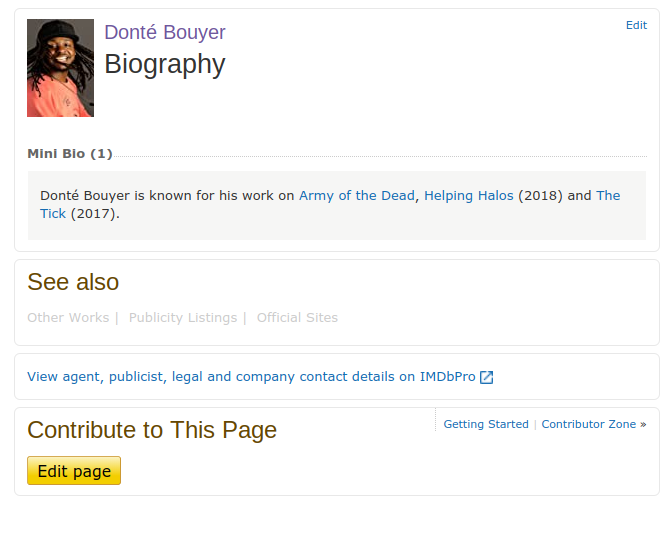Select the greyed Official Sites link
Viewport: 669px width, 533px height.
pyautogui.click(x=297, y=317)
